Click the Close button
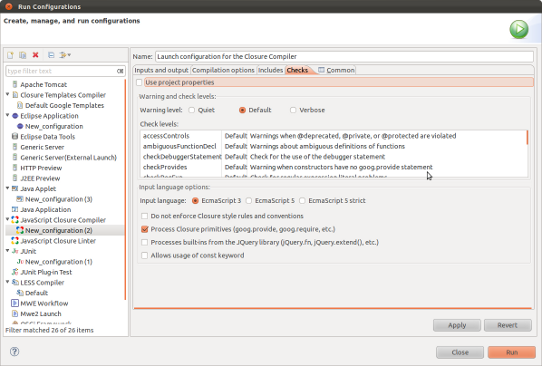Image resolution: width=542 pixels, height=366 pixels. pos(460,353)
